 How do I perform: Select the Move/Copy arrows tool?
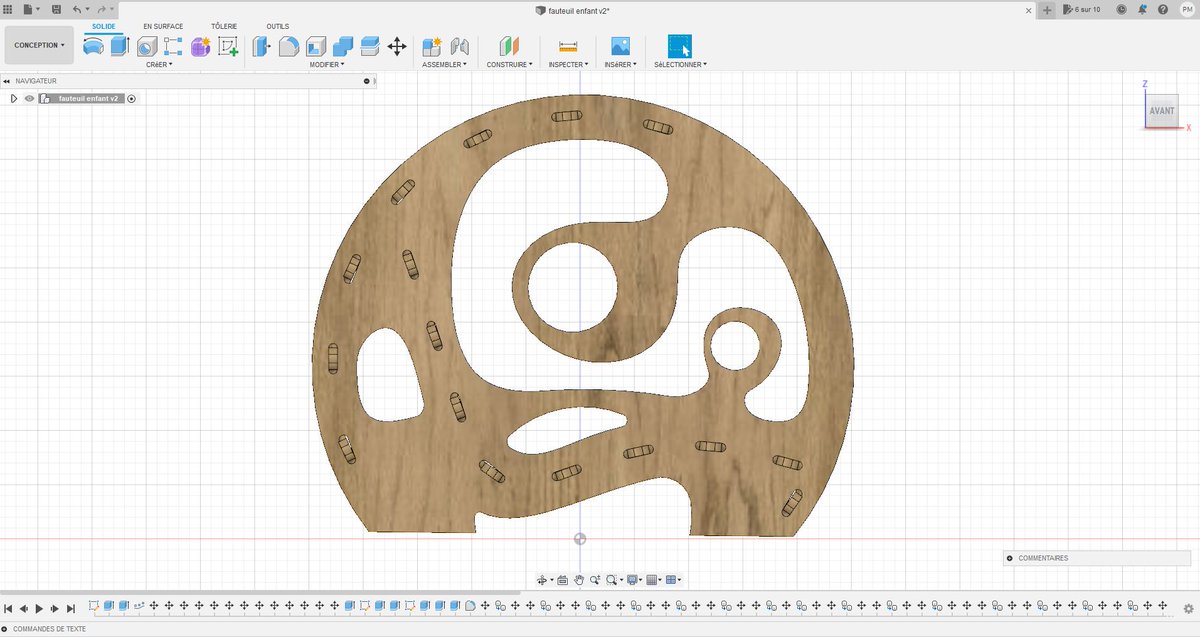[x=396, y=46]
